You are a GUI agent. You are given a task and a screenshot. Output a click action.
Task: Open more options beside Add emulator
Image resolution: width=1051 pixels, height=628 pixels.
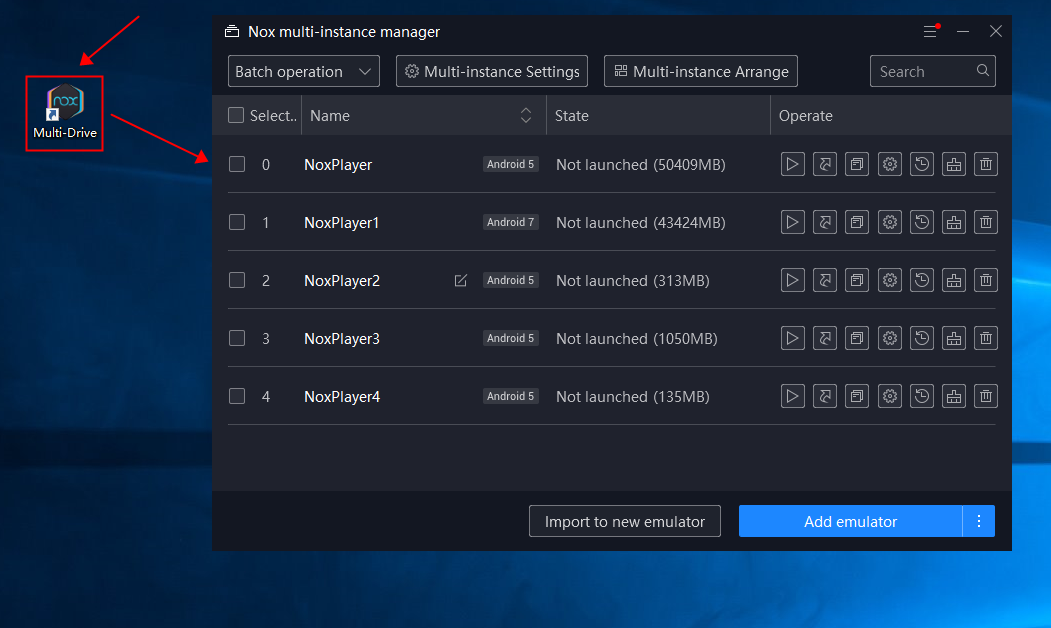point(979,521)
